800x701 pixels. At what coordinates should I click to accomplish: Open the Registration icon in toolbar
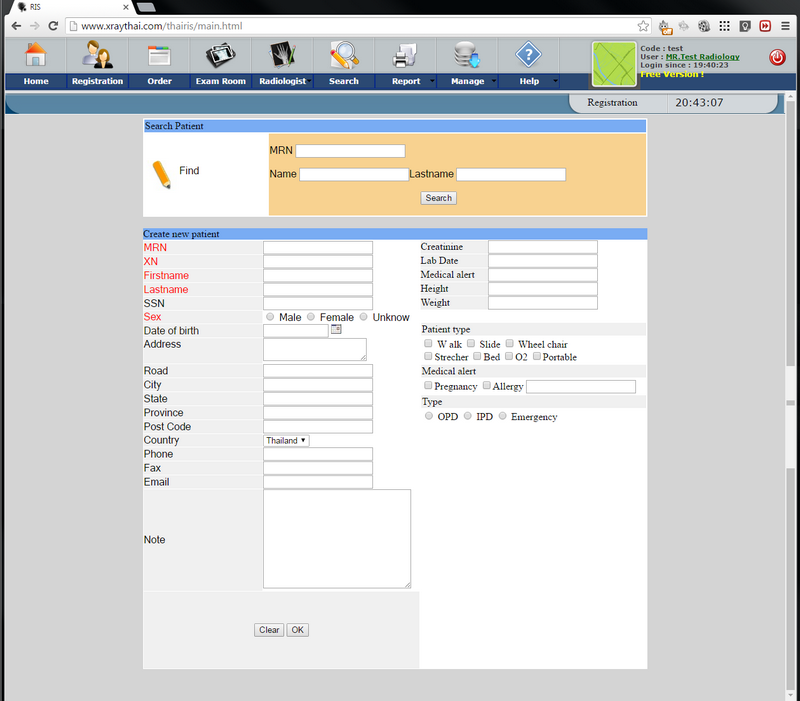pyautogui.click(x=97, y=55)
